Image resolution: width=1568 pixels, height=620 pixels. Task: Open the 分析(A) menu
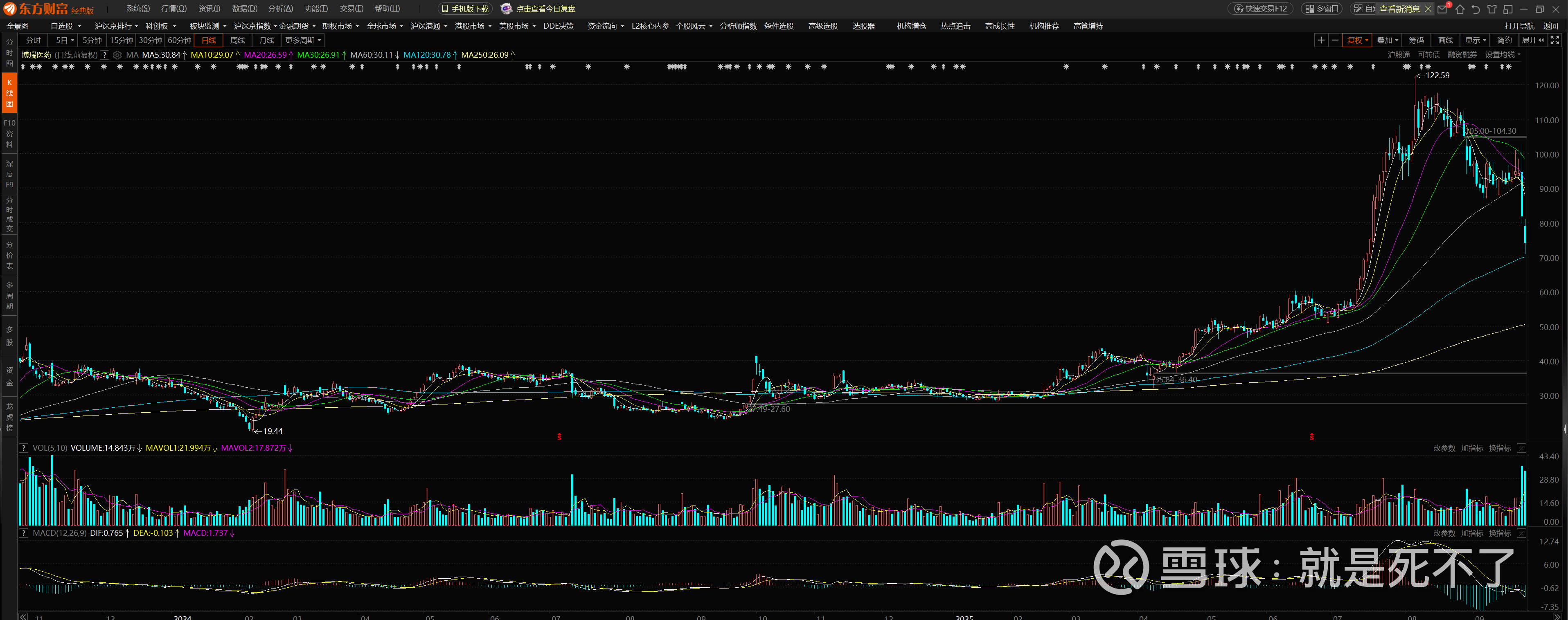pyautogui.click(x=281, y=9)
